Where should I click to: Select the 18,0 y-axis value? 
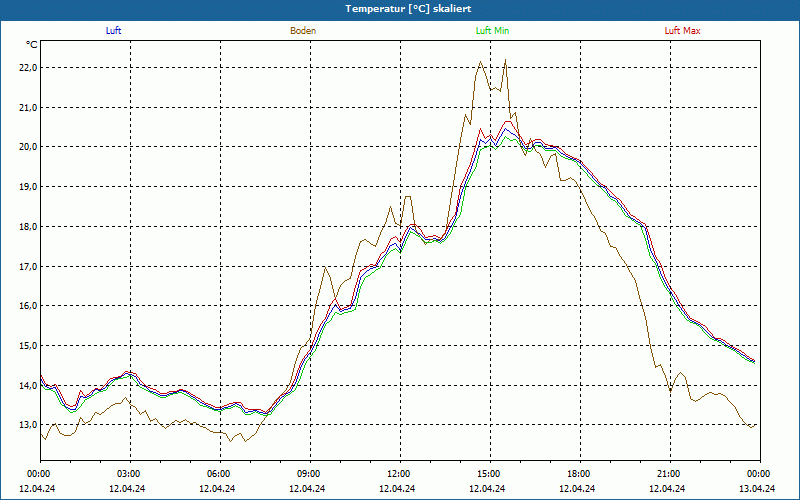[28, 227]
